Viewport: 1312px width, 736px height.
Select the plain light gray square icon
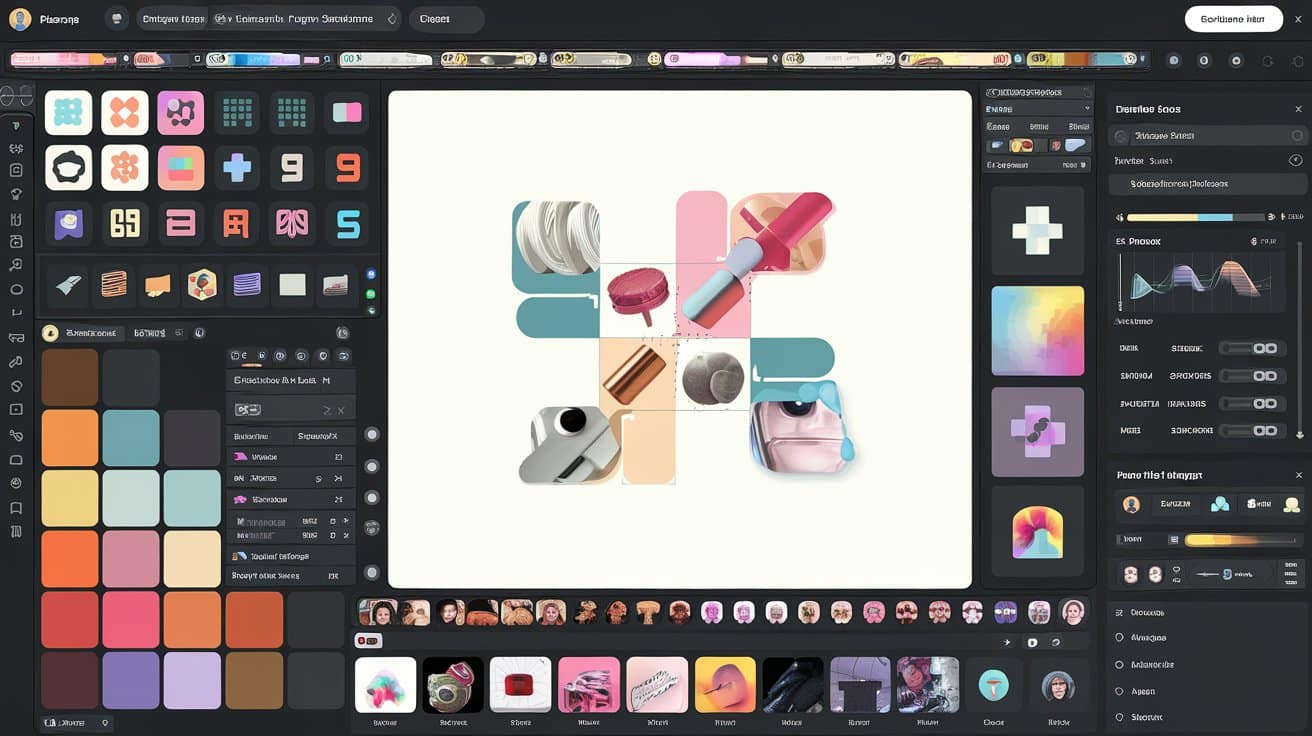pos(292,285)
